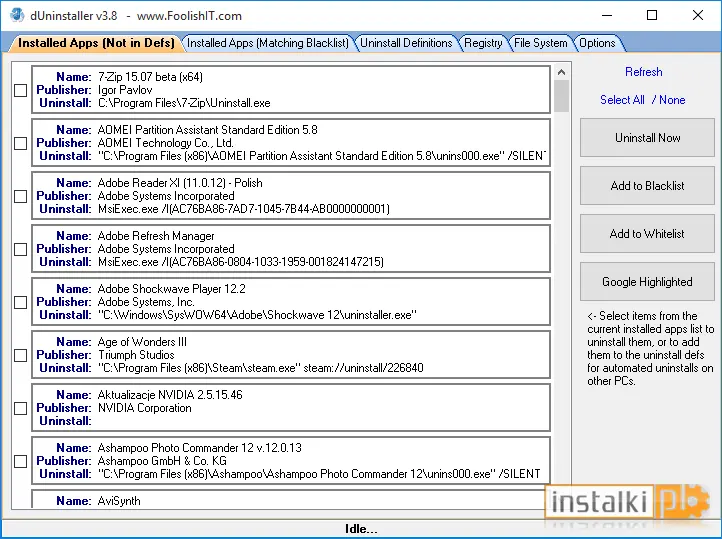
Task: Click the Igor Pavlov publisher text
Action: click(125, 90)
